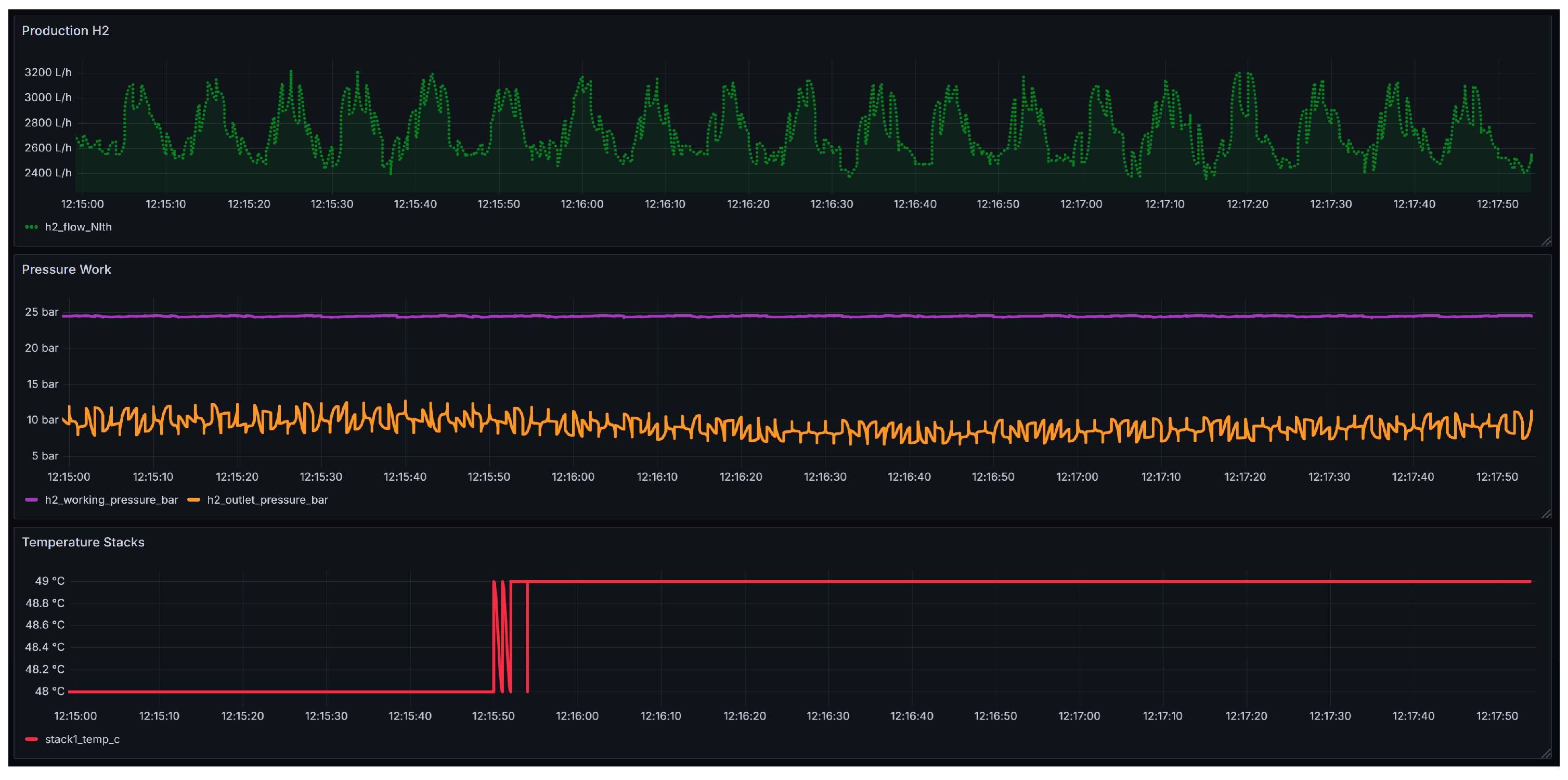Click the Pressure Work panel resize handle
1568x780 pixels.
(1546, 514)
